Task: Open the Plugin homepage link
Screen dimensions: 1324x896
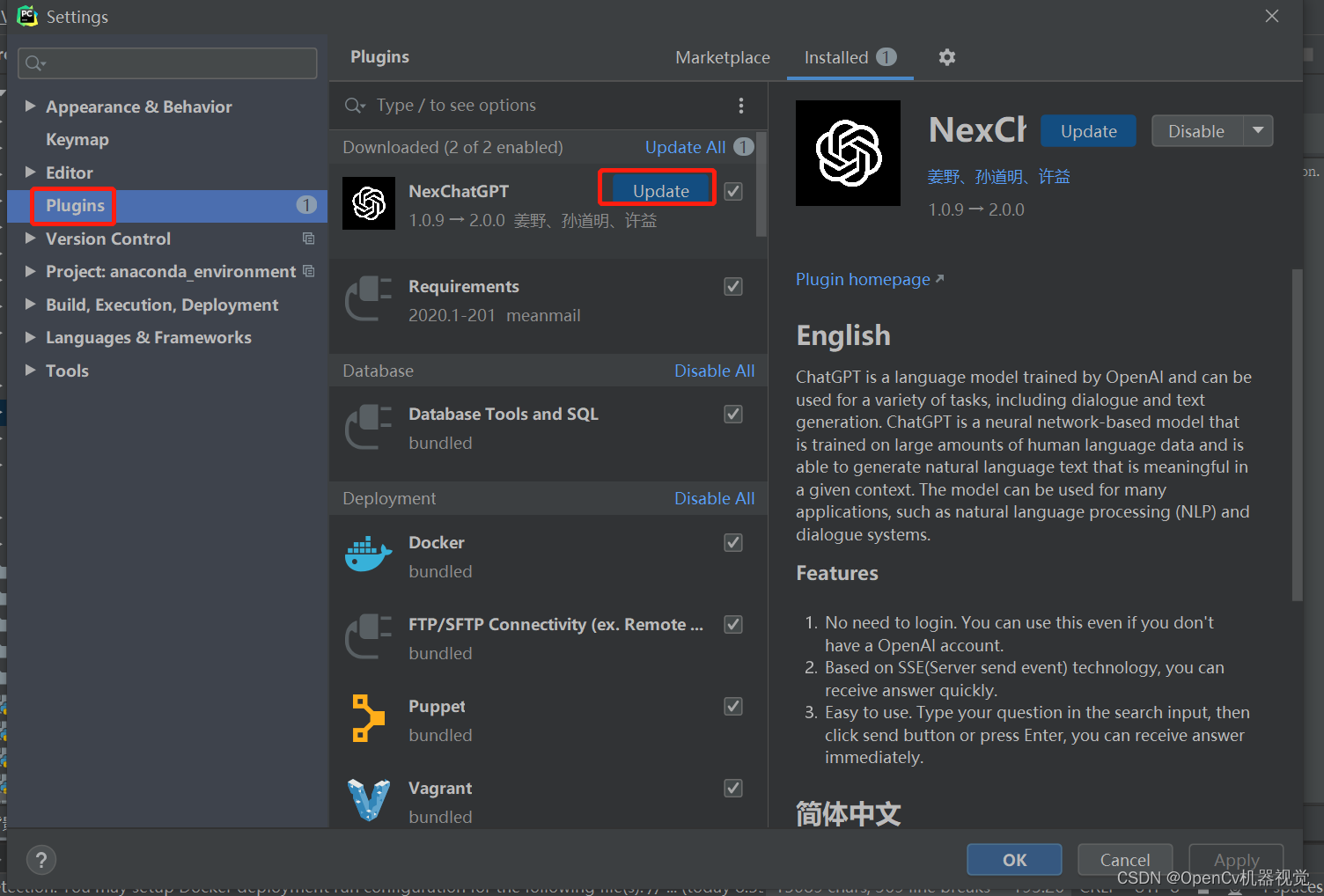Action: [x=870, y=279]
